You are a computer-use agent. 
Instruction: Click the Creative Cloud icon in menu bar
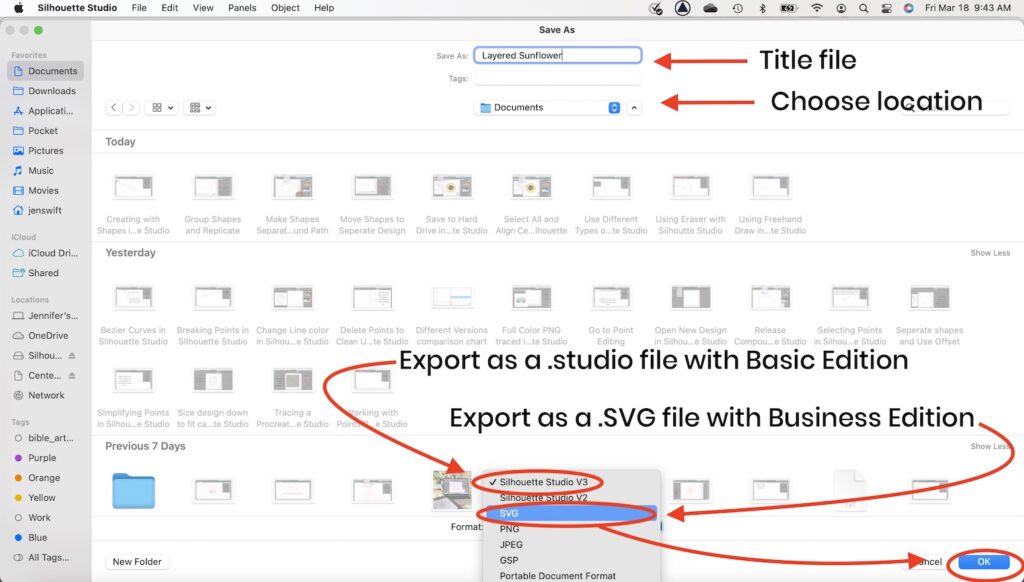[x=710, y=8]
